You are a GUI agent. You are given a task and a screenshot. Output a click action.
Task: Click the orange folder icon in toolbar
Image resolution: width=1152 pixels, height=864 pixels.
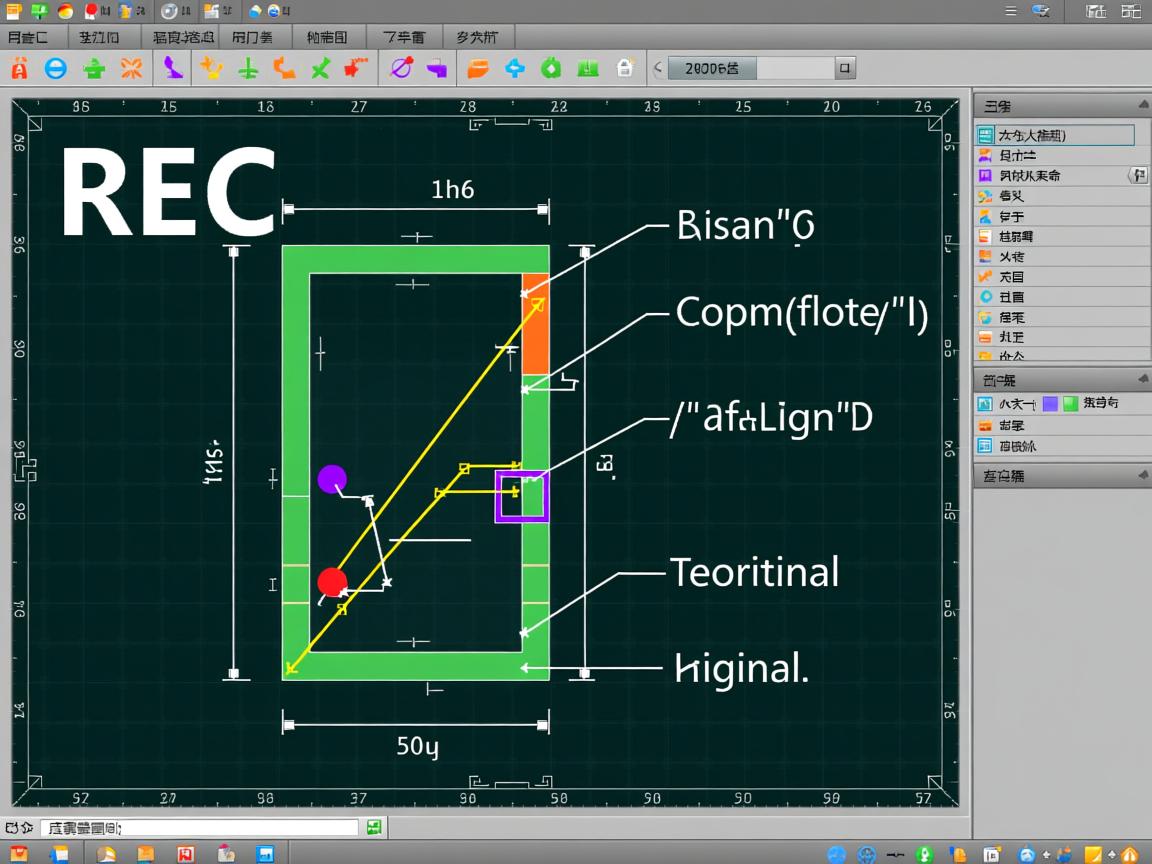(x=478, y=69)
